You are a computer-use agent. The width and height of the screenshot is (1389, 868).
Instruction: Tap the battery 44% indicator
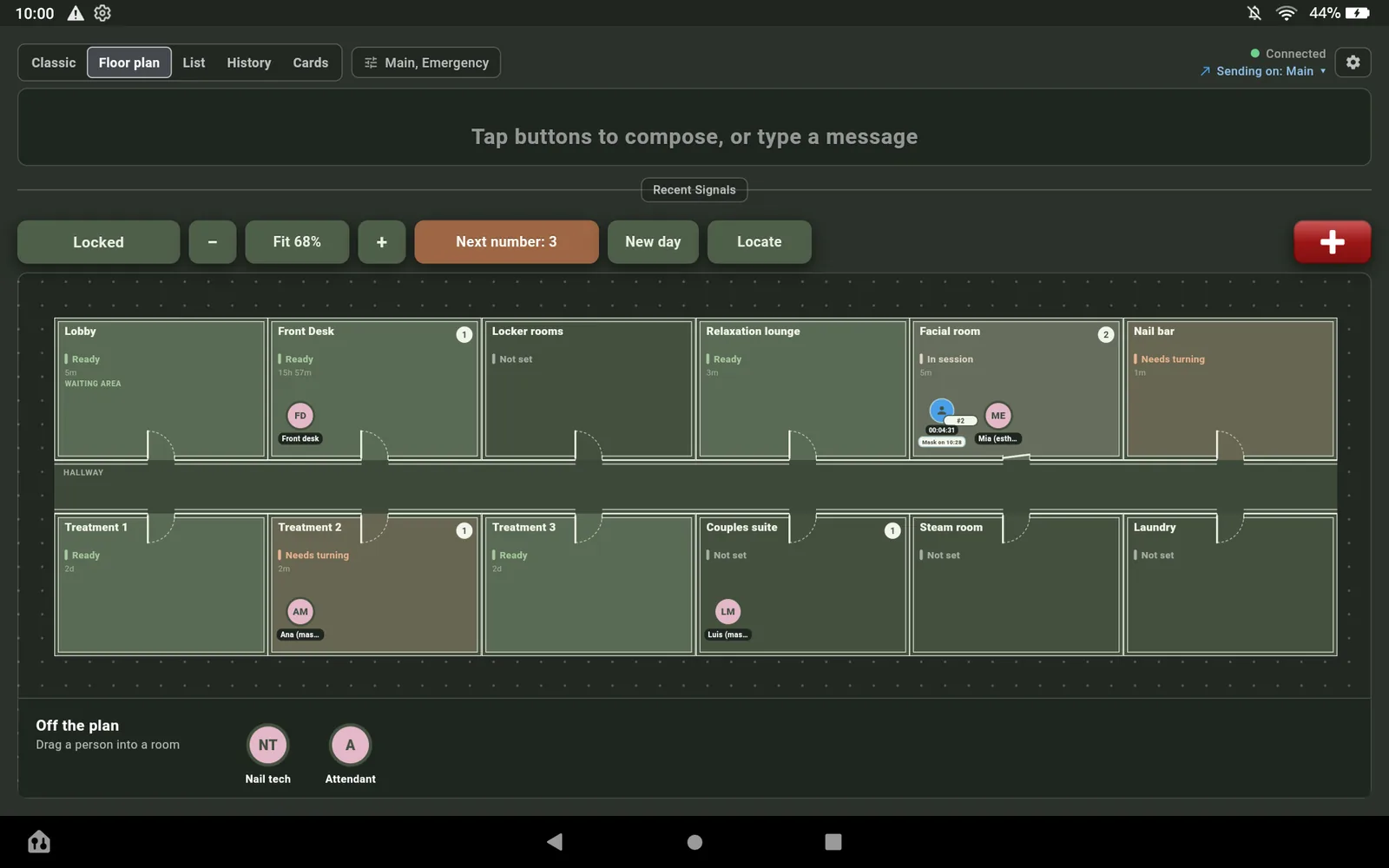(x=1340, y=13)
